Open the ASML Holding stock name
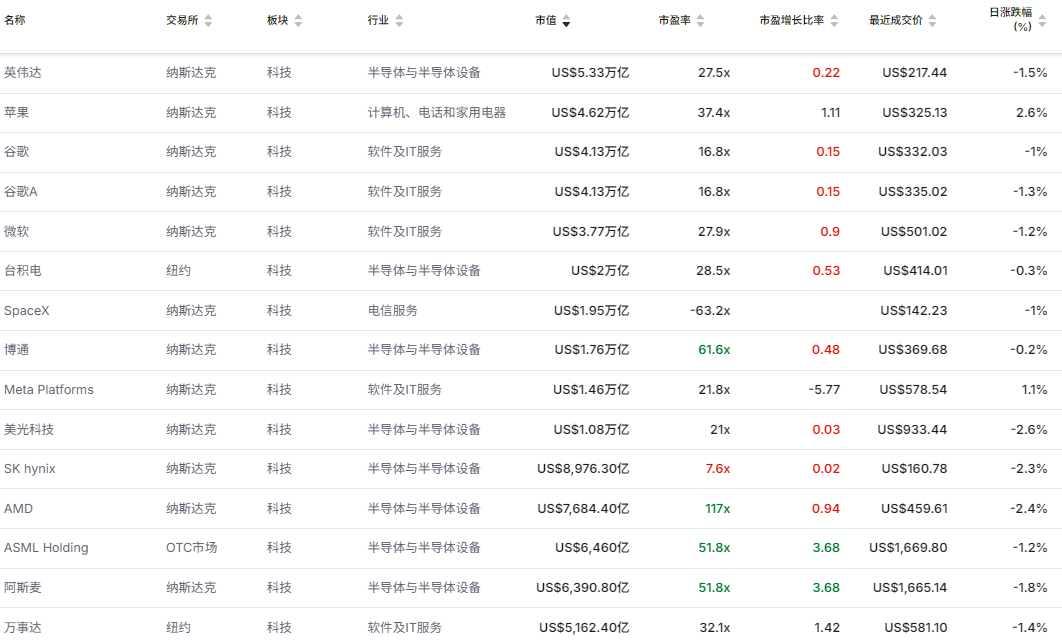1062x644 pixels. pos(46,548)
